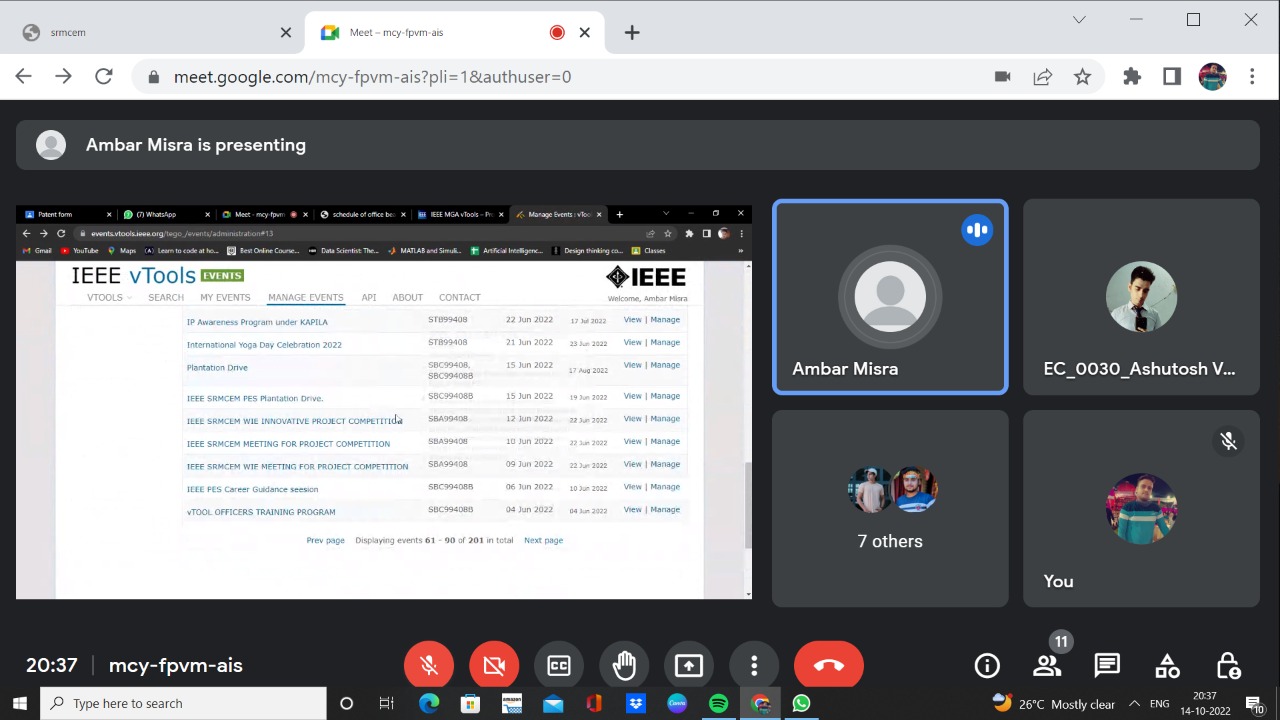1280x720 pixels.
Task: Open a new Chrome tab
Action: (x=632, y=33)
